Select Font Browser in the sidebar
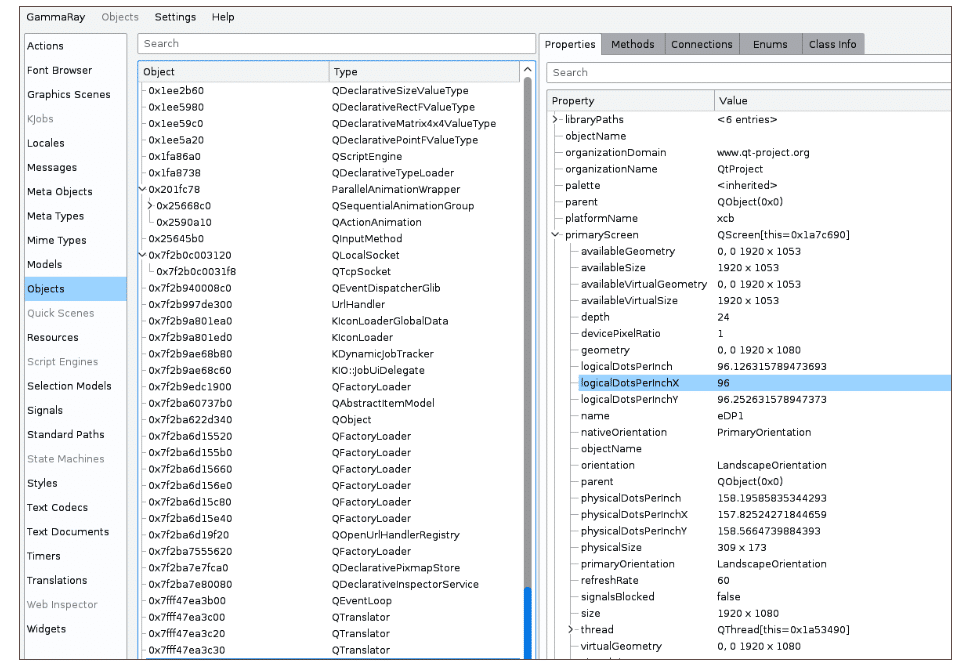This screenshot has width=969, height=666. (60, 71)
